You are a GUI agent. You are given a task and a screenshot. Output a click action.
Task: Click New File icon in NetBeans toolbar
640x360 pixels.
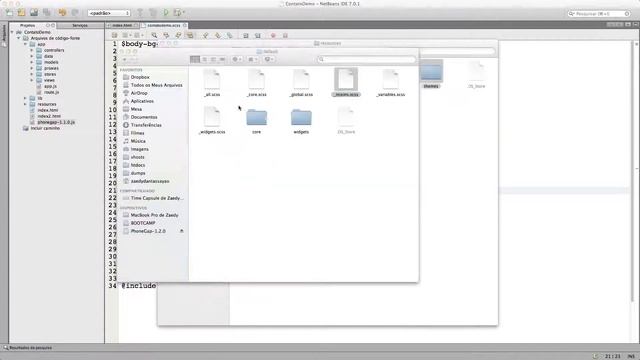tap(9, 13)
